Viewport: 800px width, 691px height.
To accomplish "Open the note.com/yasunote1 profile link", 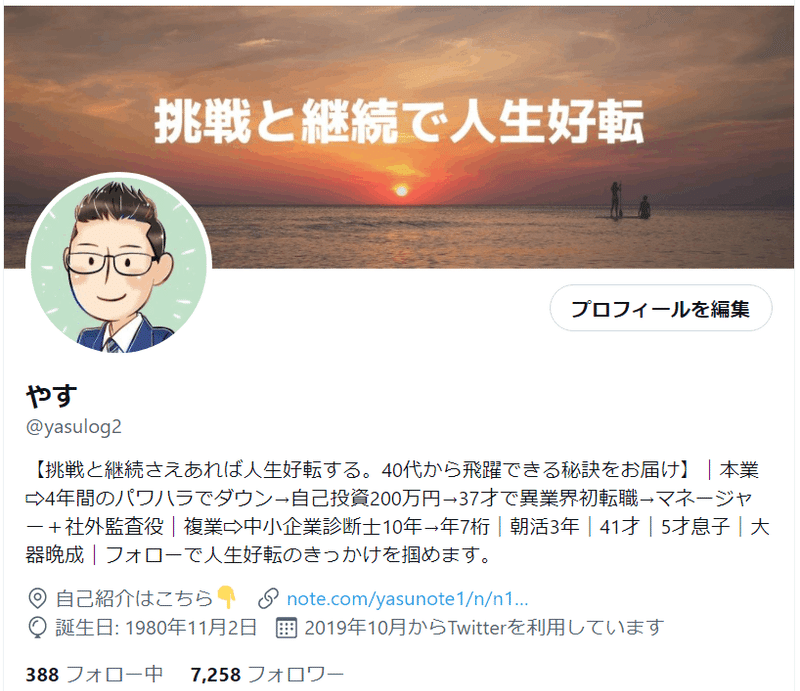I will pyautogui.click(x=407, y=599).
